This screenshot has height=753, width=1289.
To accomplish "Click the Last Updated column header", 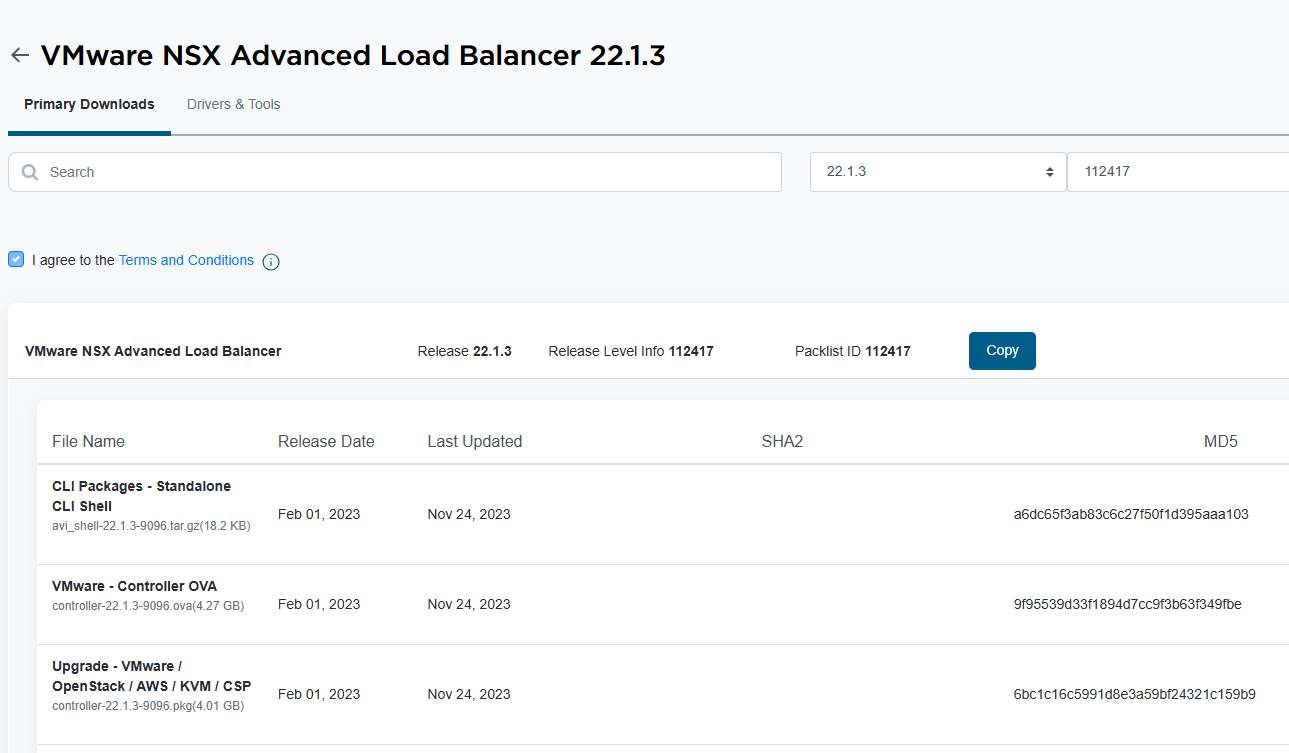I will [475, 441].
